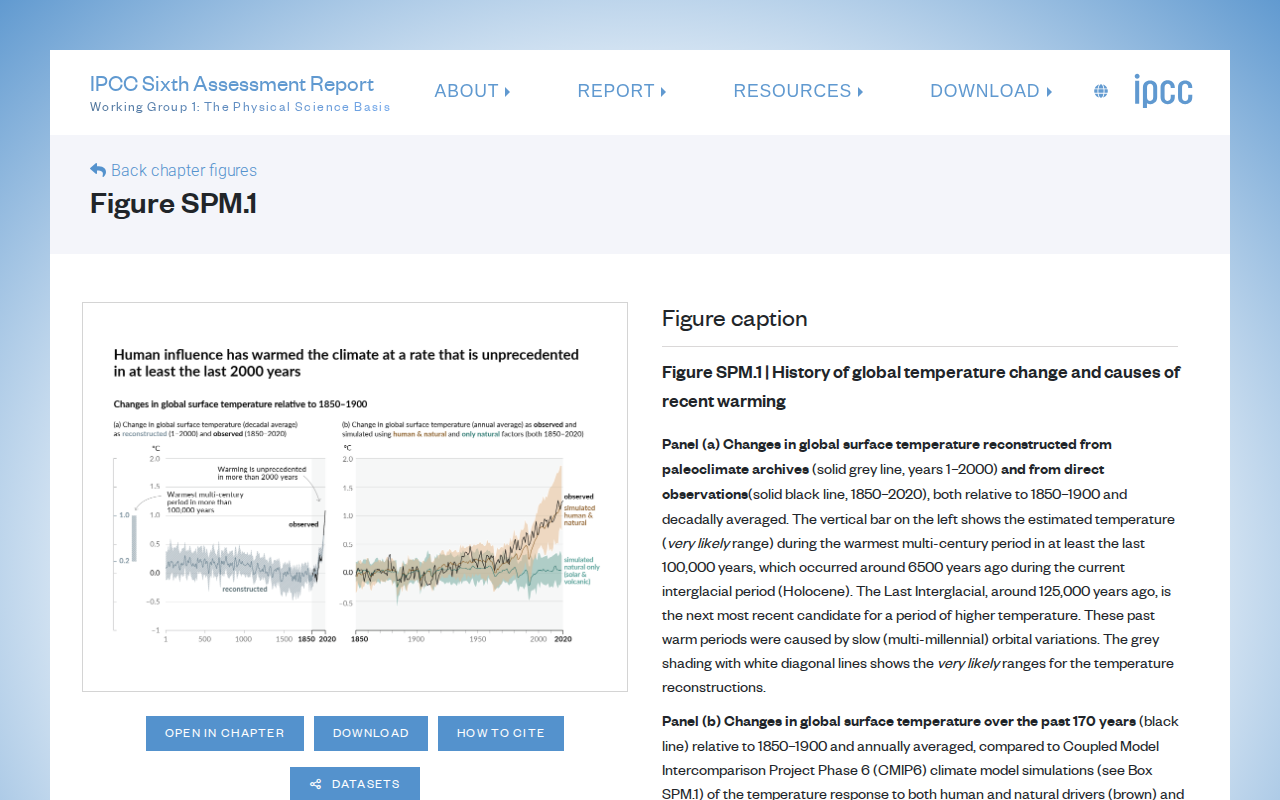Open the RESOURCES menu item
Viewport: 1280px width, 800px height.
click(792, 91)
